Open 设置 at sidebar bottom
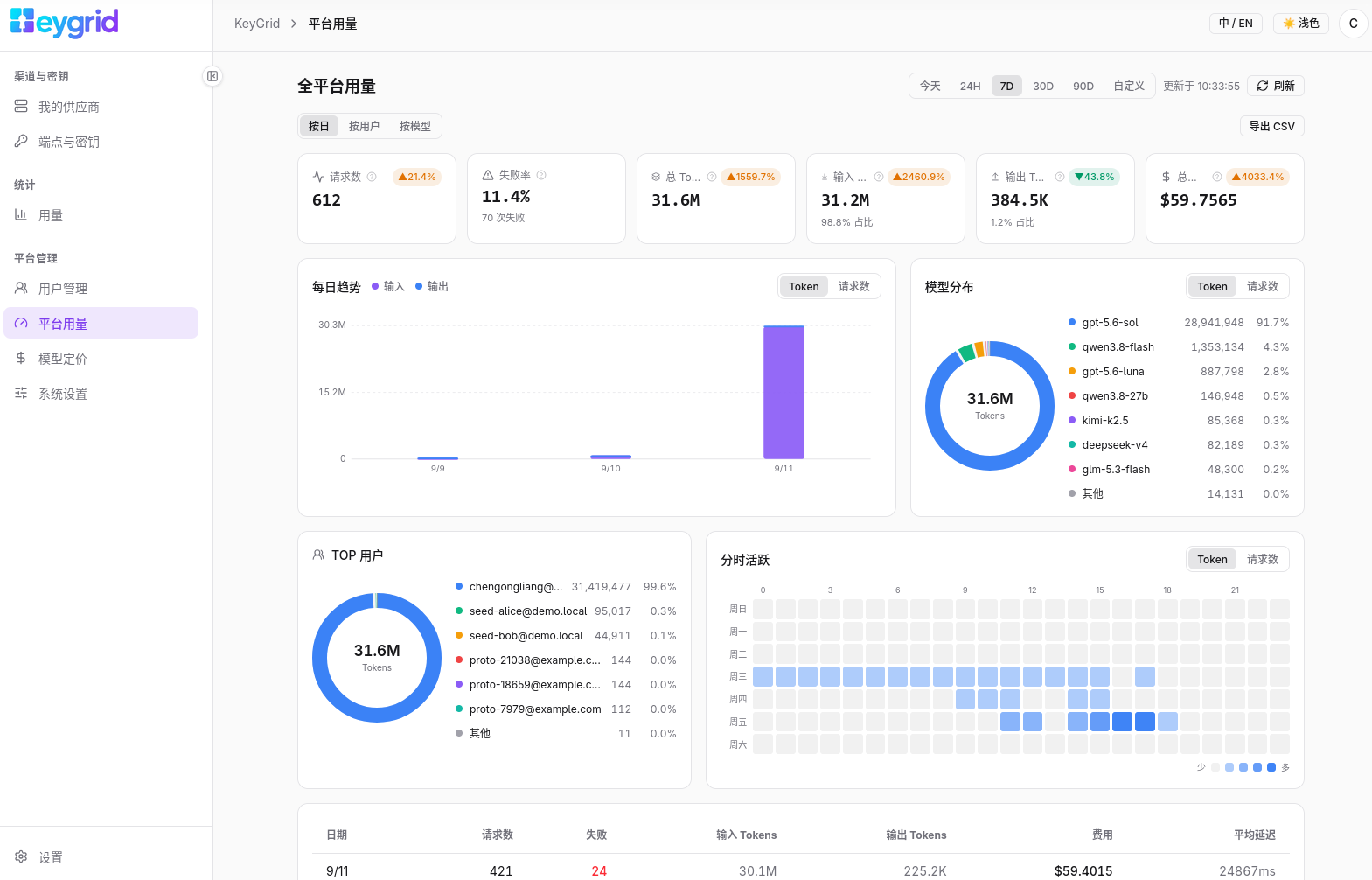Viewport: 1372px width, 880px height. click(101, 857)
